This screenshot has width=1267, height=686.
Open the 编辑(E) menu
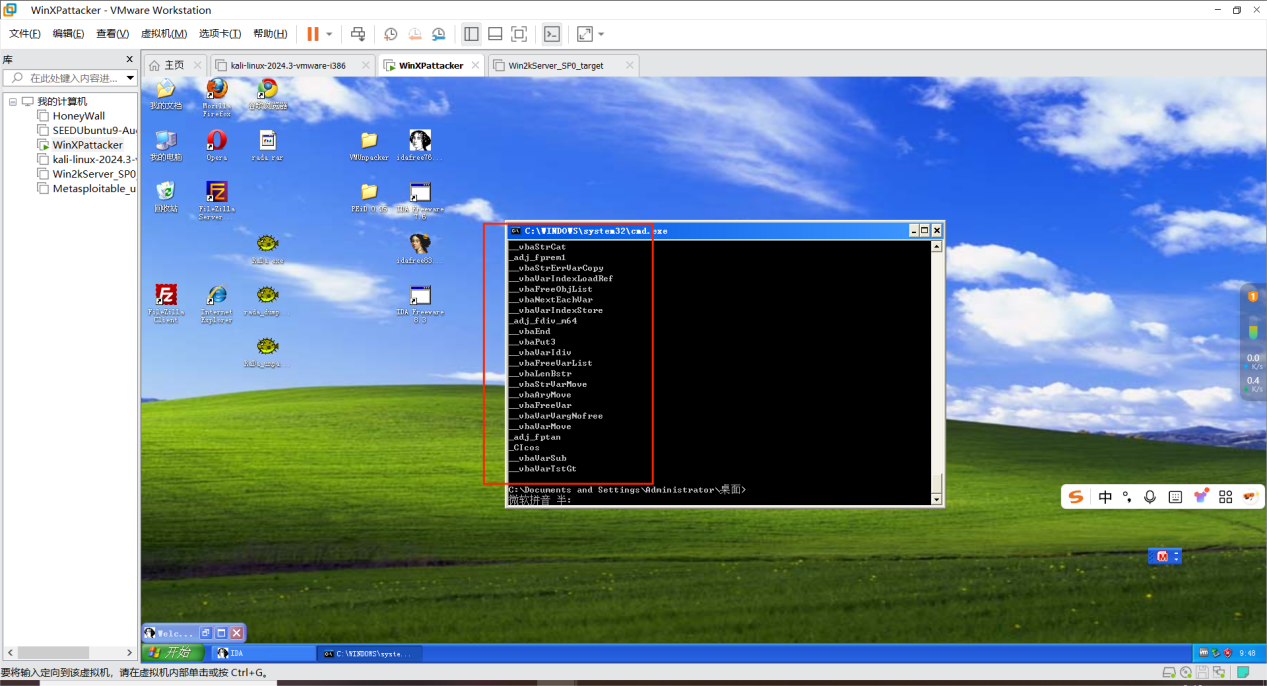[68, 34]
